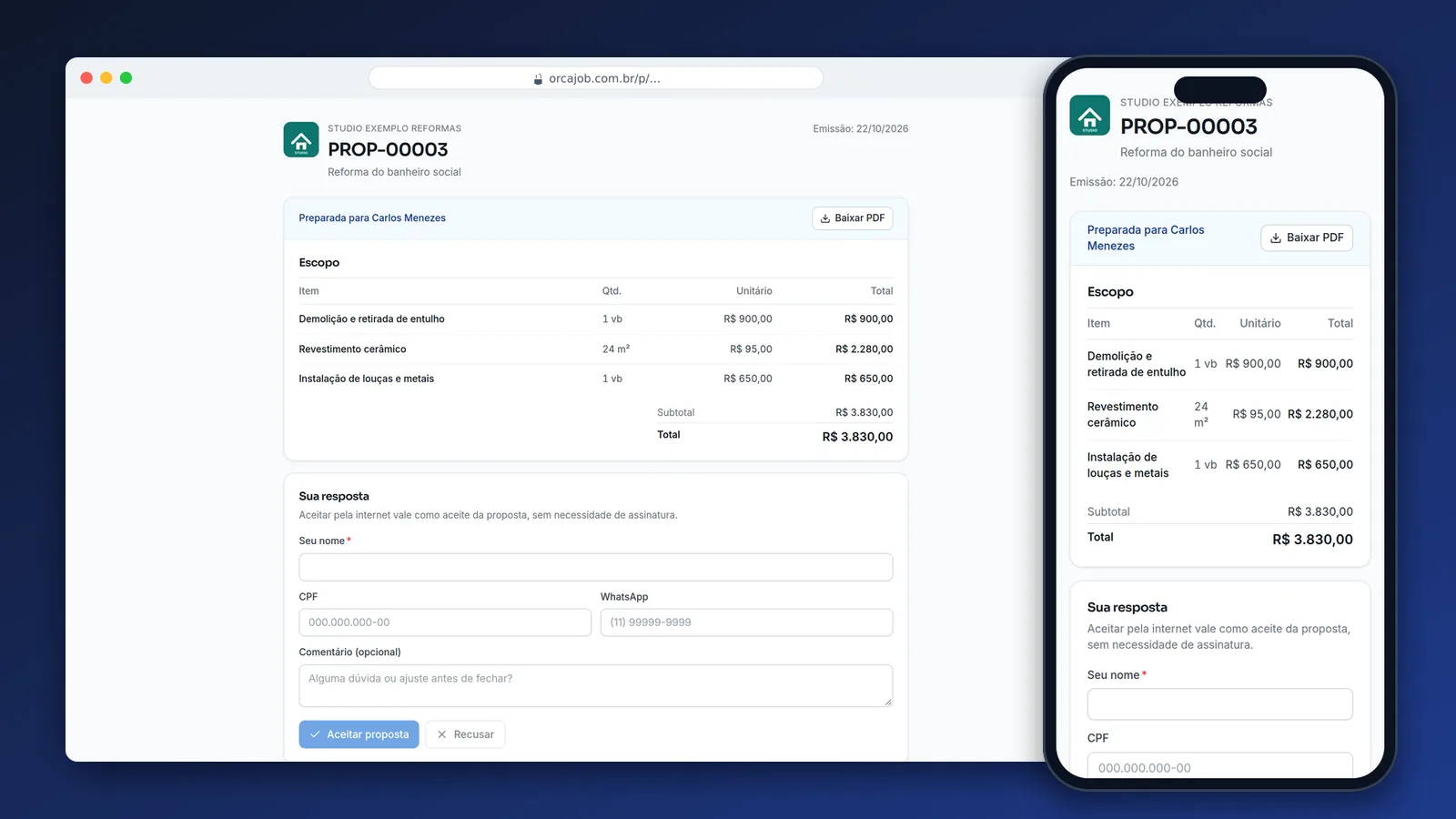Image resolution: width=1456 pixels, height=819 pixels.
Task: Click the Recusar button
Action: 465,734
